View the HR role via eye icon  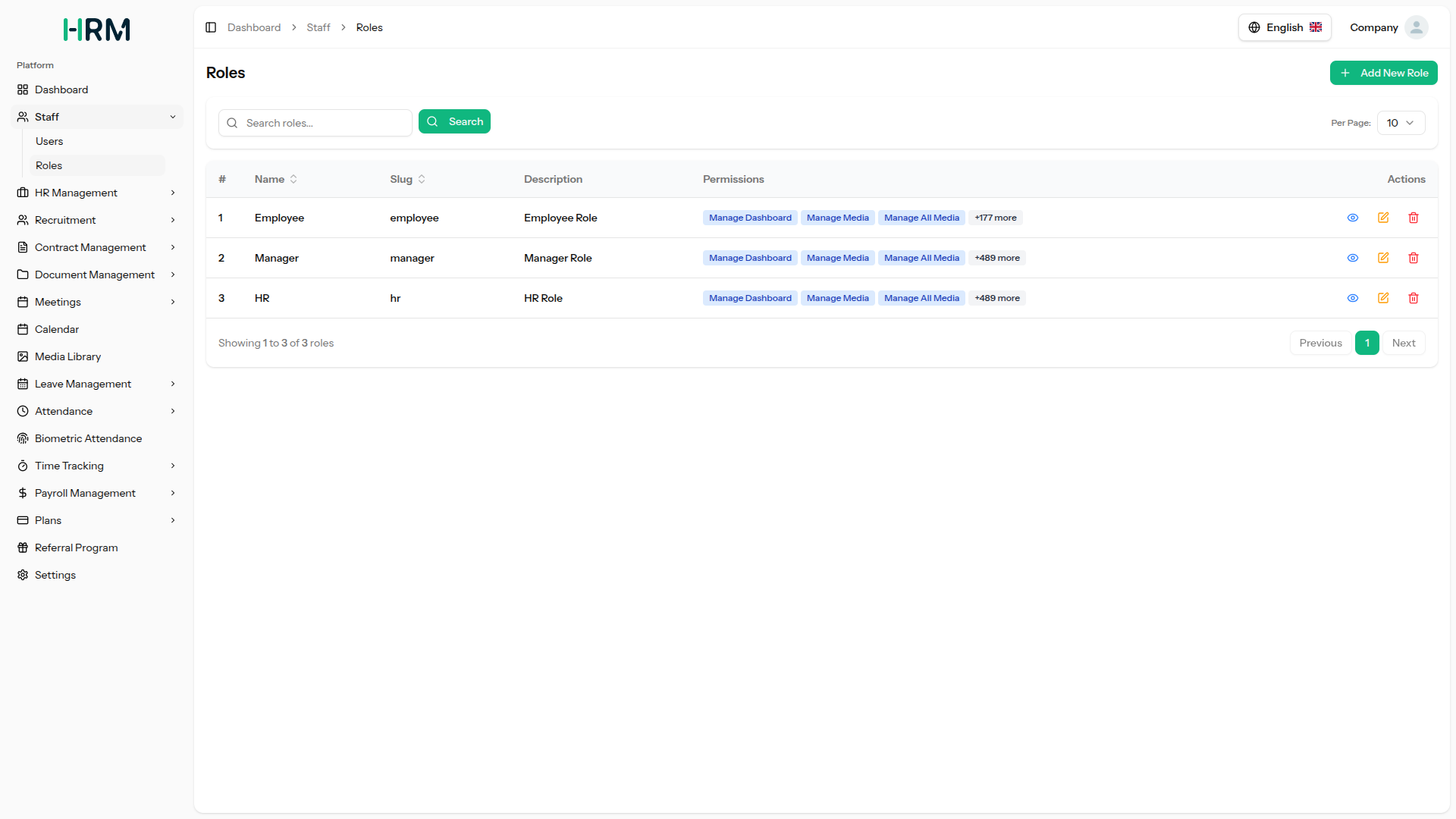(1353, 298)
